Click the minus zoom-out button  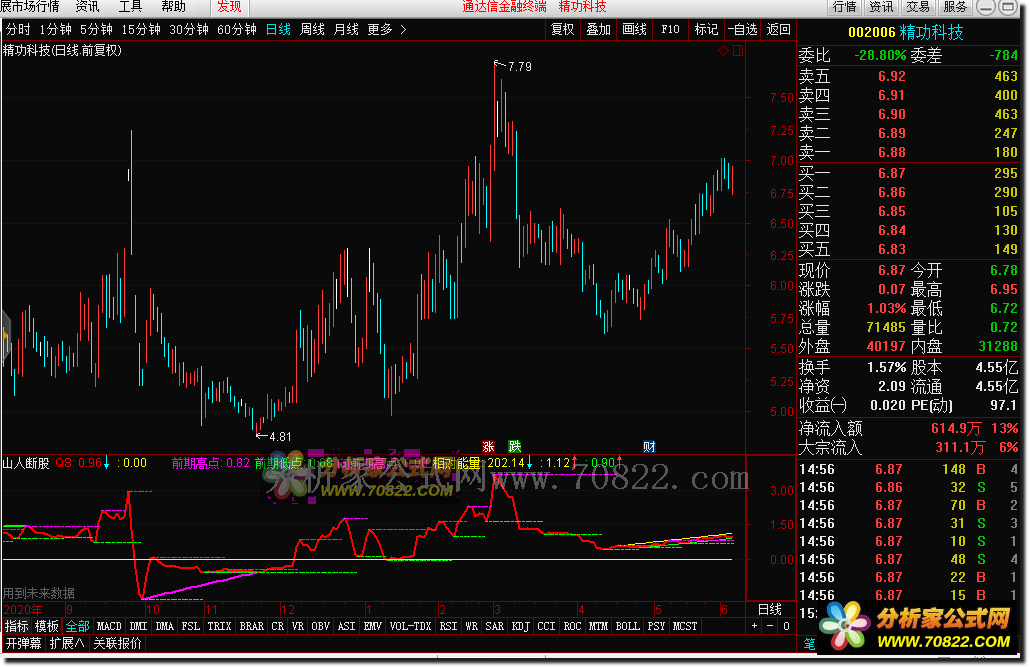click(770, 626)
